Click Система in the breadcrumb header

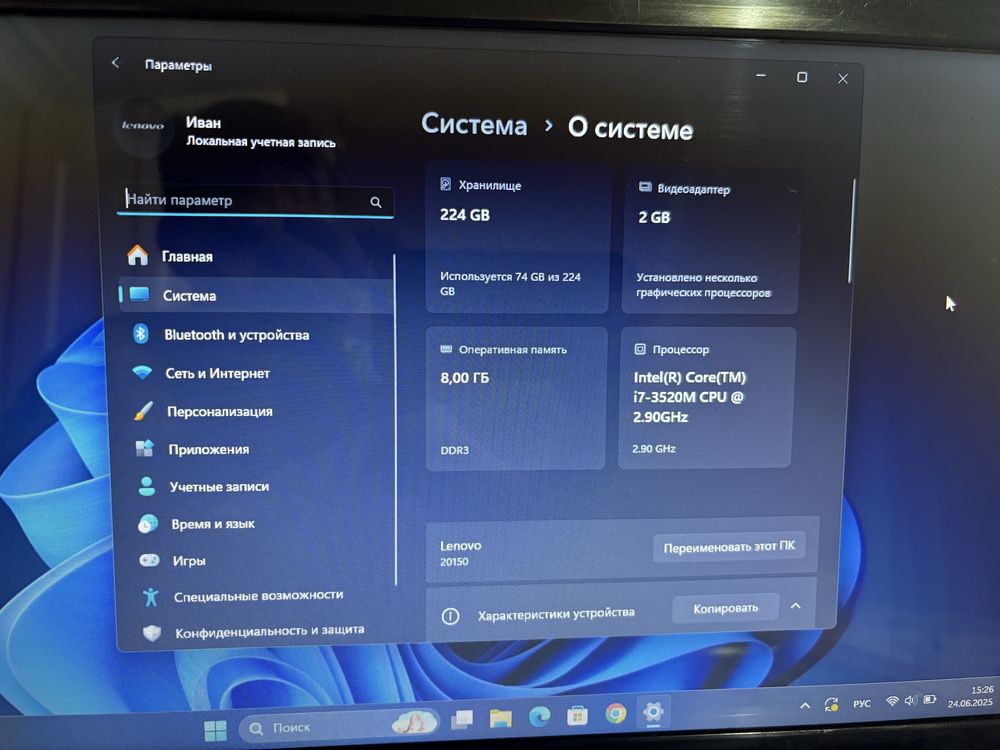474,124
